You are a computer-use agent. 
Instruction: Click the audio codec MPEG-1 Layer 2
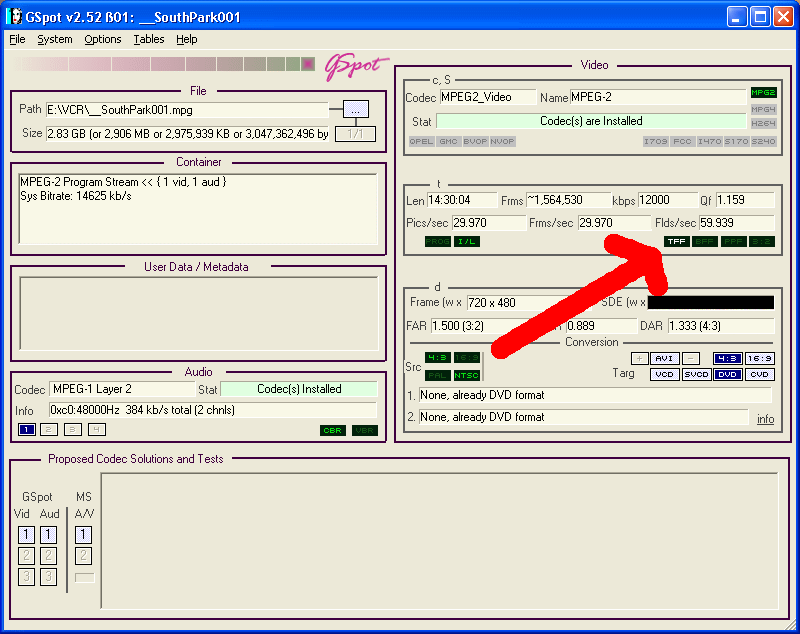click(122, 389)
